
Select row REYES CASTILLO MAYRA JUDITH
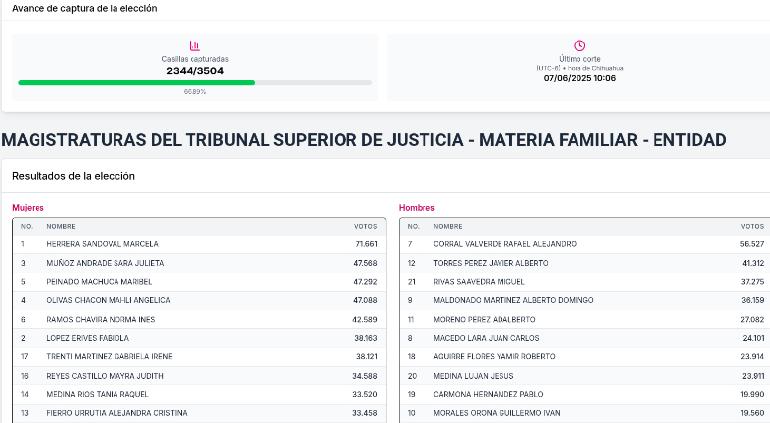coord(199,376)
